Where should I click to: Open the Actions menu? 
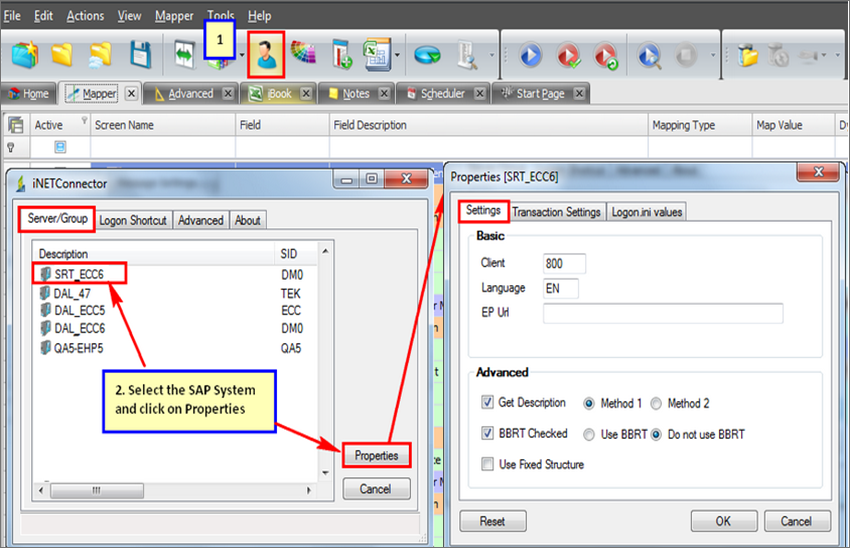tap(85, 16)
